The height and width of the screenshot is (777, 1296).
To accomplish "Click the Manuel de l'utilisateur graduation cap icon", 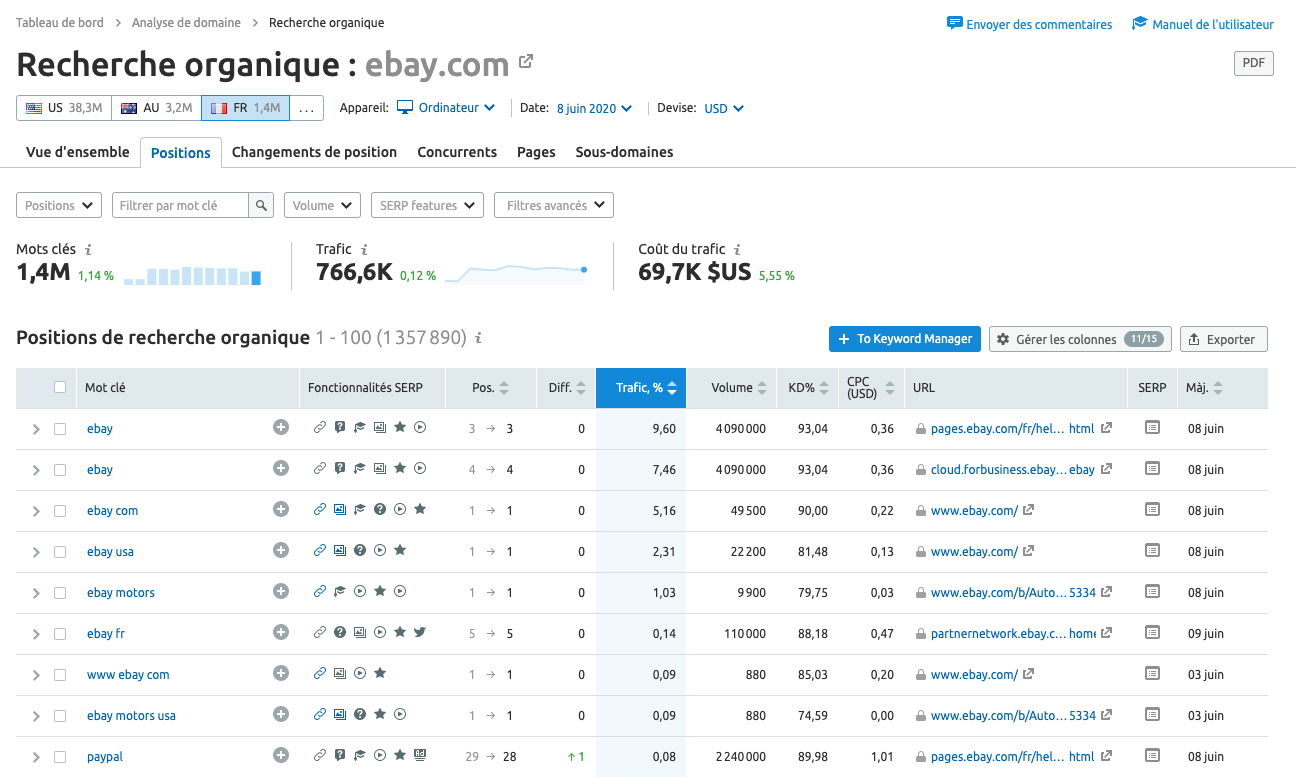I will pyautogui.click(x=1140, y=23).
